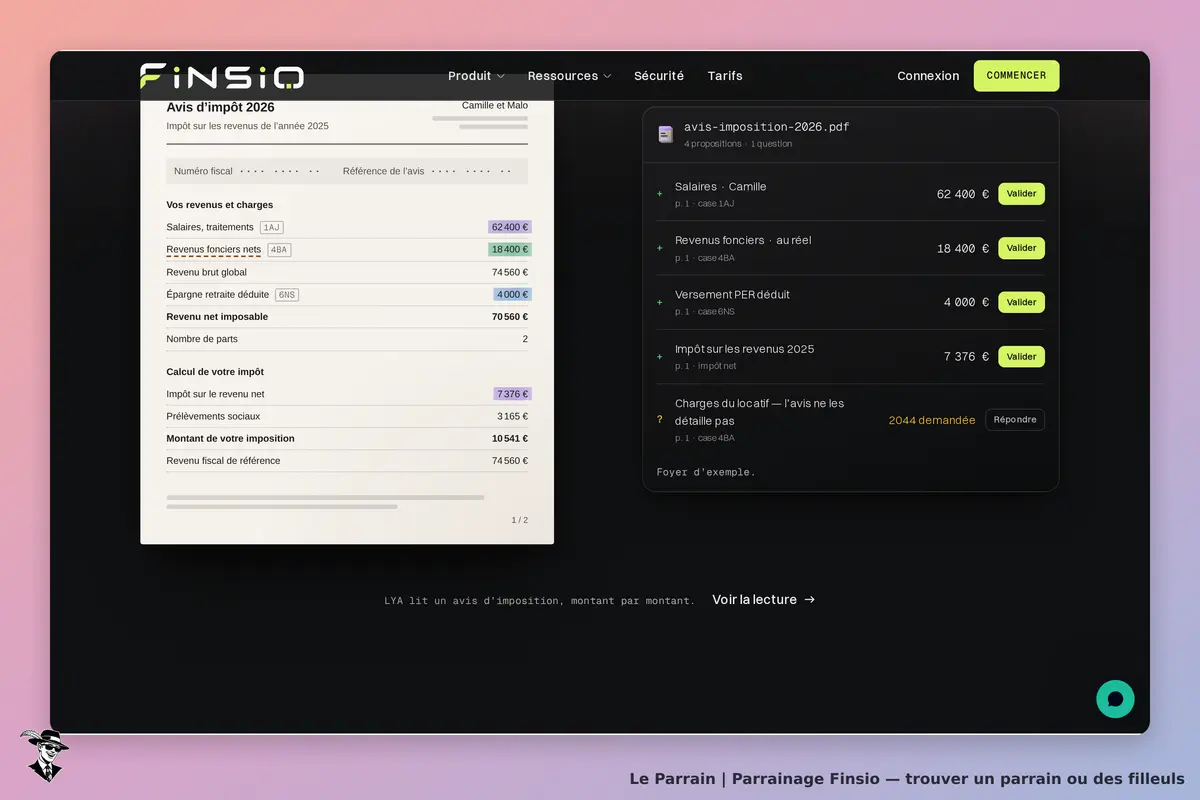Click the Montant de votre imposition label
Viewport: 1200px width, 800px height.
[230, 439]
